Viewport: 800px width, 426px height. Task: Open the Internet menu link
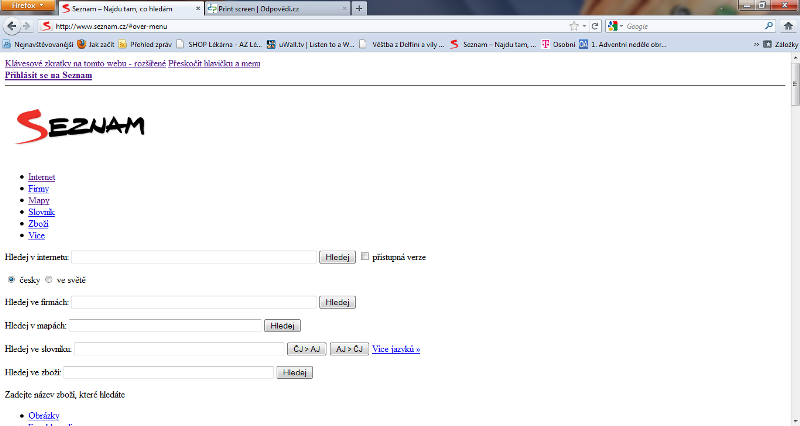tap(42, 177)
